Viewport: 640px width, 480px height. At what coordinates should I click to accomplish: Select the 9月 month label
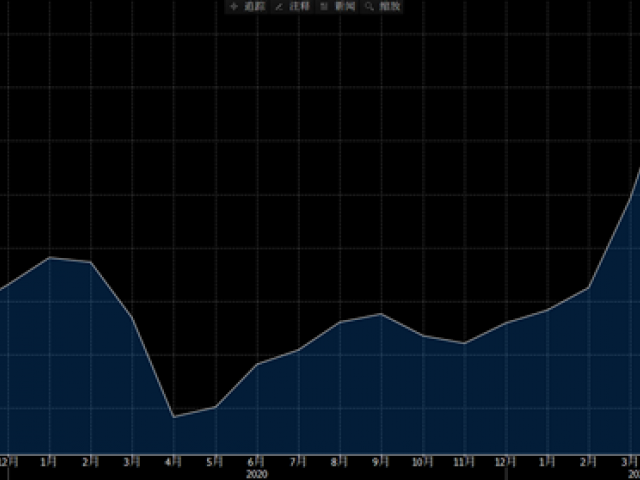381,462
